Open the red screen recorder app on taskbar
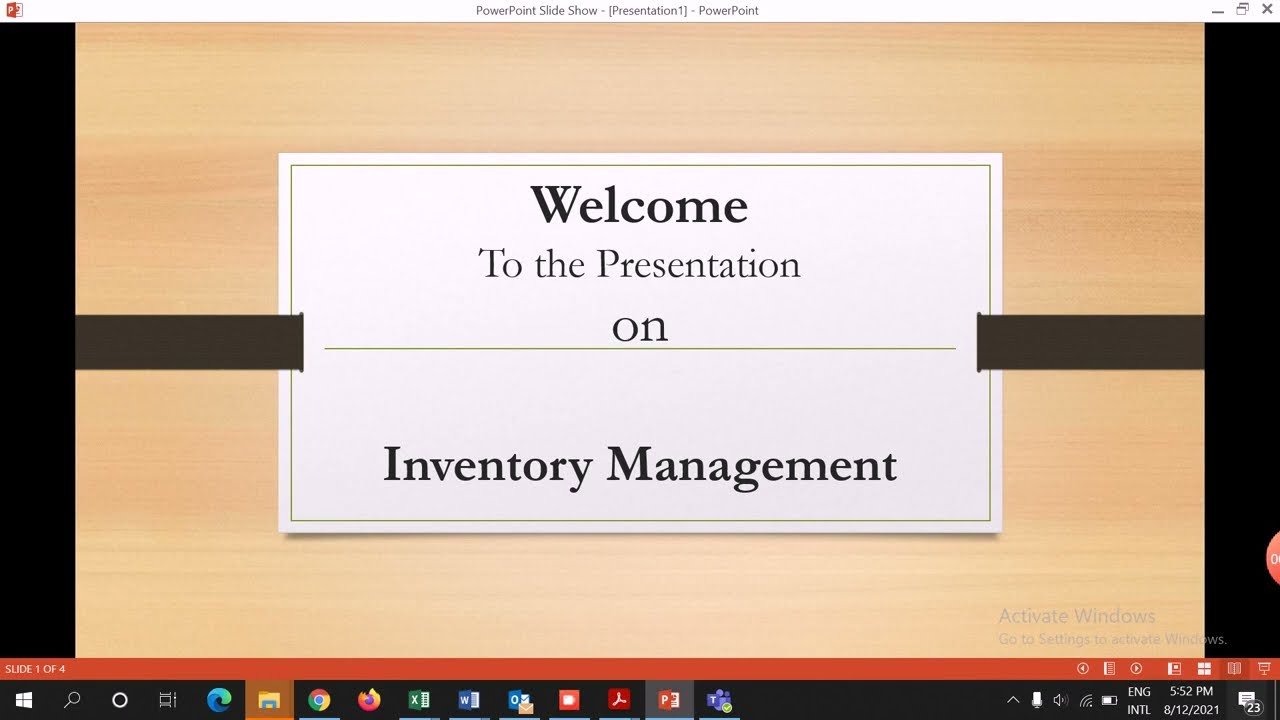Image resolution: width=1280 pixels, height=720 pixels. click(x=569, y=700)
